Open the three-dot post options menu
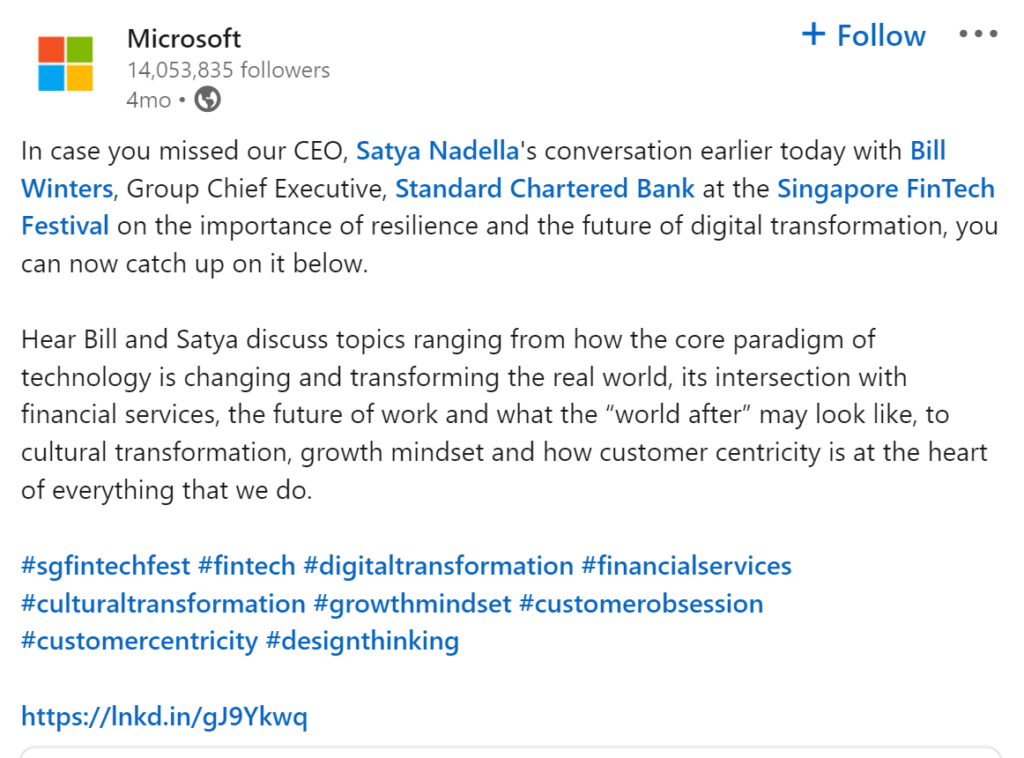Image resolution: width=1024 pixels, height=758 pixels. click(x=977, y=33)
